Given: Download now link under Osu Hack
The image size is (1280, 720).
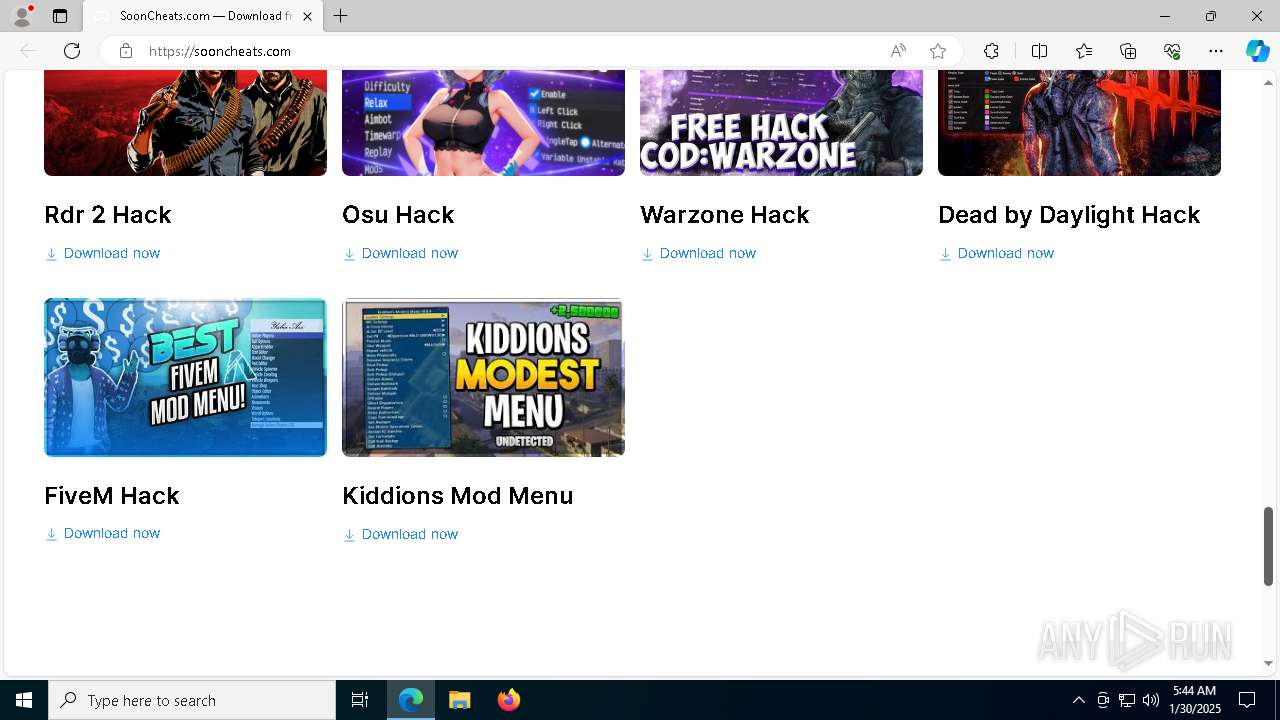Looking at the screenshot, I should tap(400, 253).
